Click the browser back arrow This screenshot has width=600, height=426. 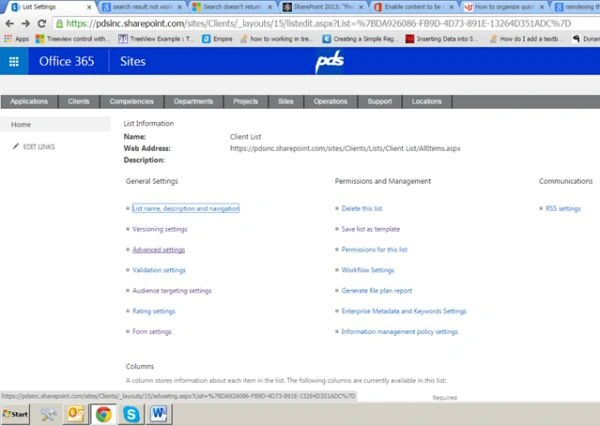point(10,24)
